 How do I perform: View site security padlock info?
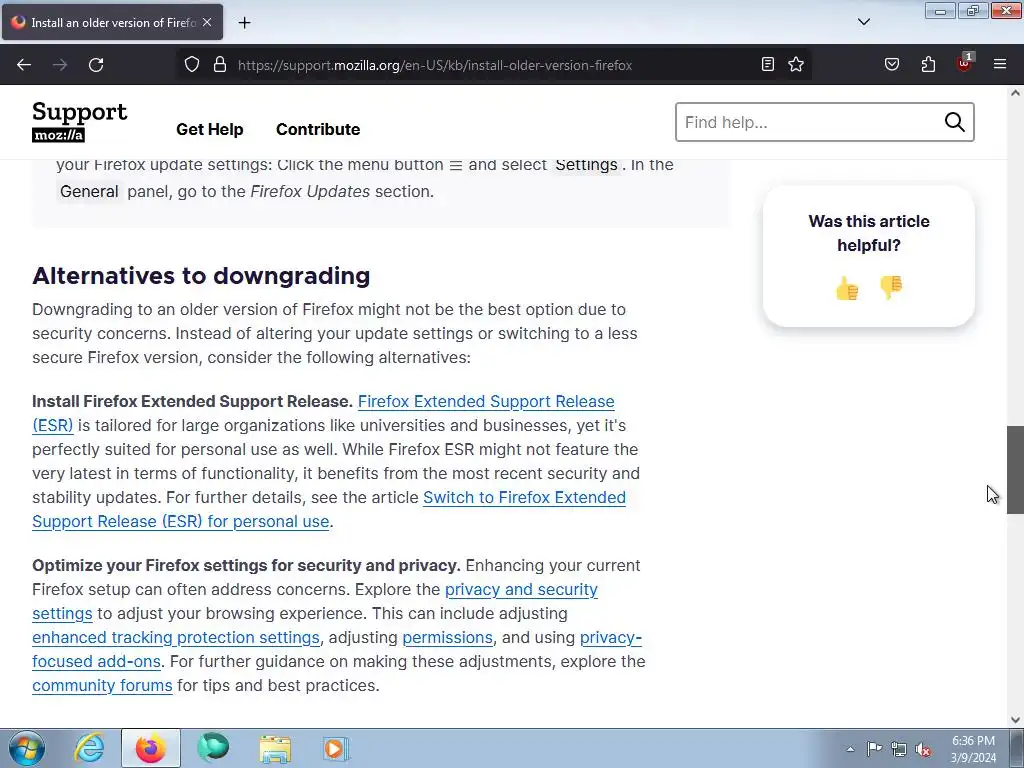click(220, 65)
